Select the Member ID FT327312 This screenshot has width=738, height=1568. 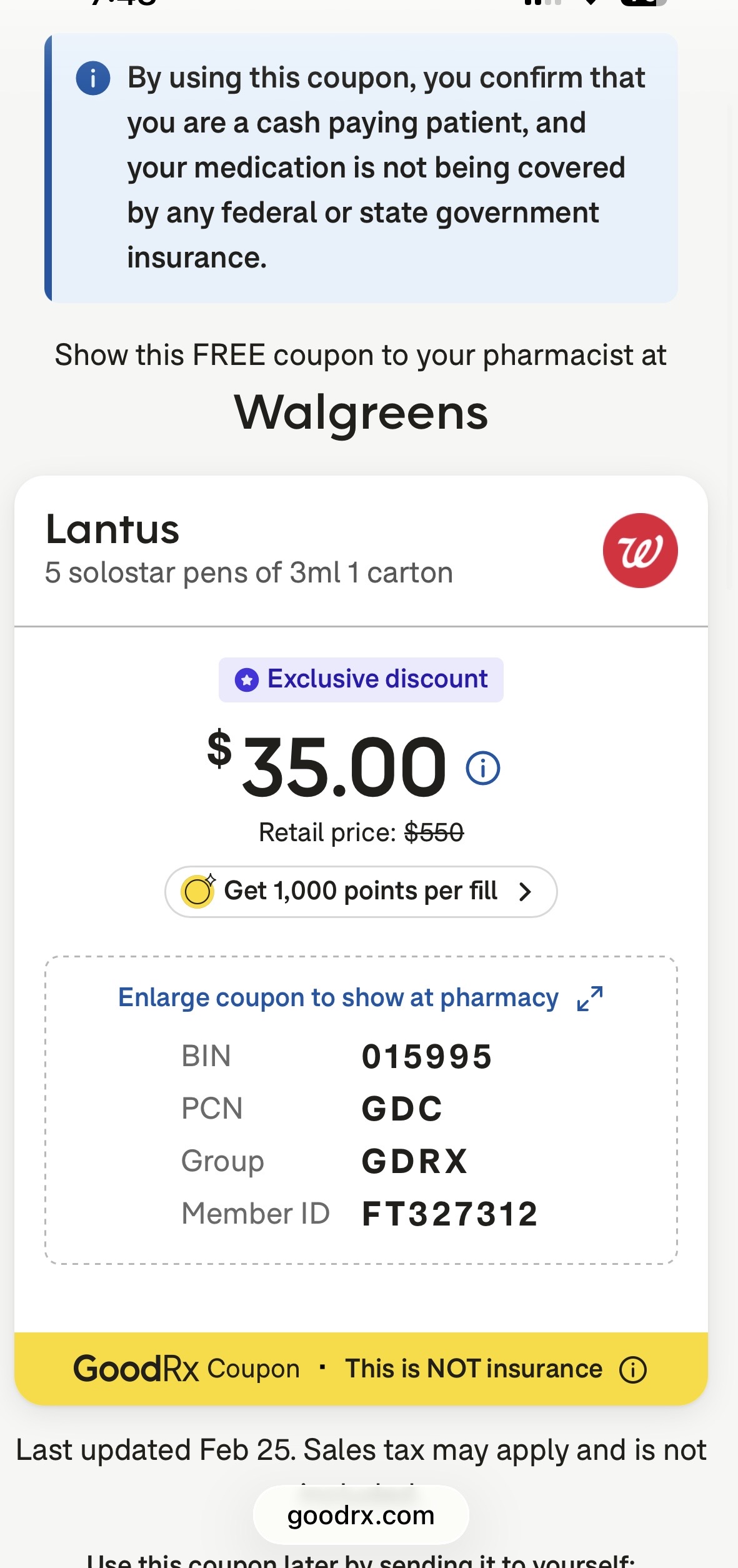[449, 1214]
